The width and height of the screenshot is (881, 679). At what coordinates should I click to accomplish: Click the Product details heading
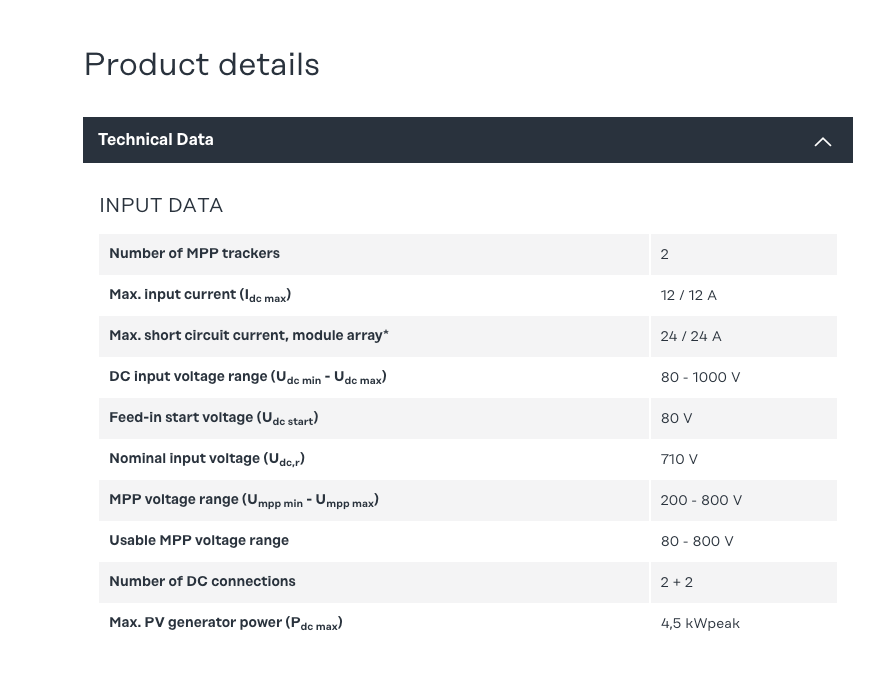202,65
